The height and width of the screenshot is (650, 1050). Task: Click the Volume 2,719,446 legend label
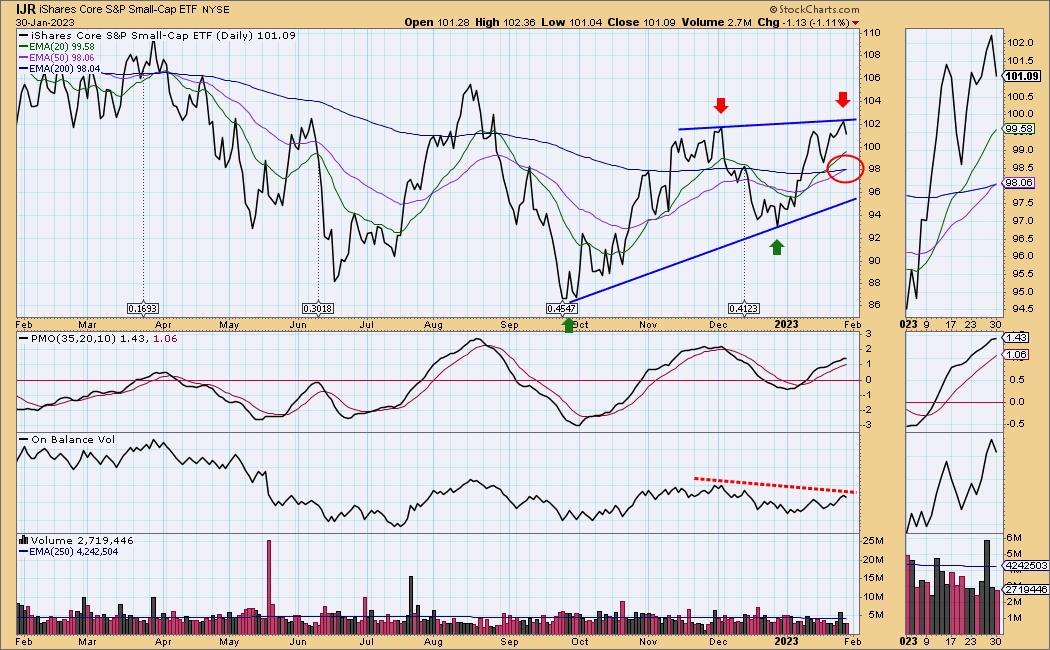(82, 540)
